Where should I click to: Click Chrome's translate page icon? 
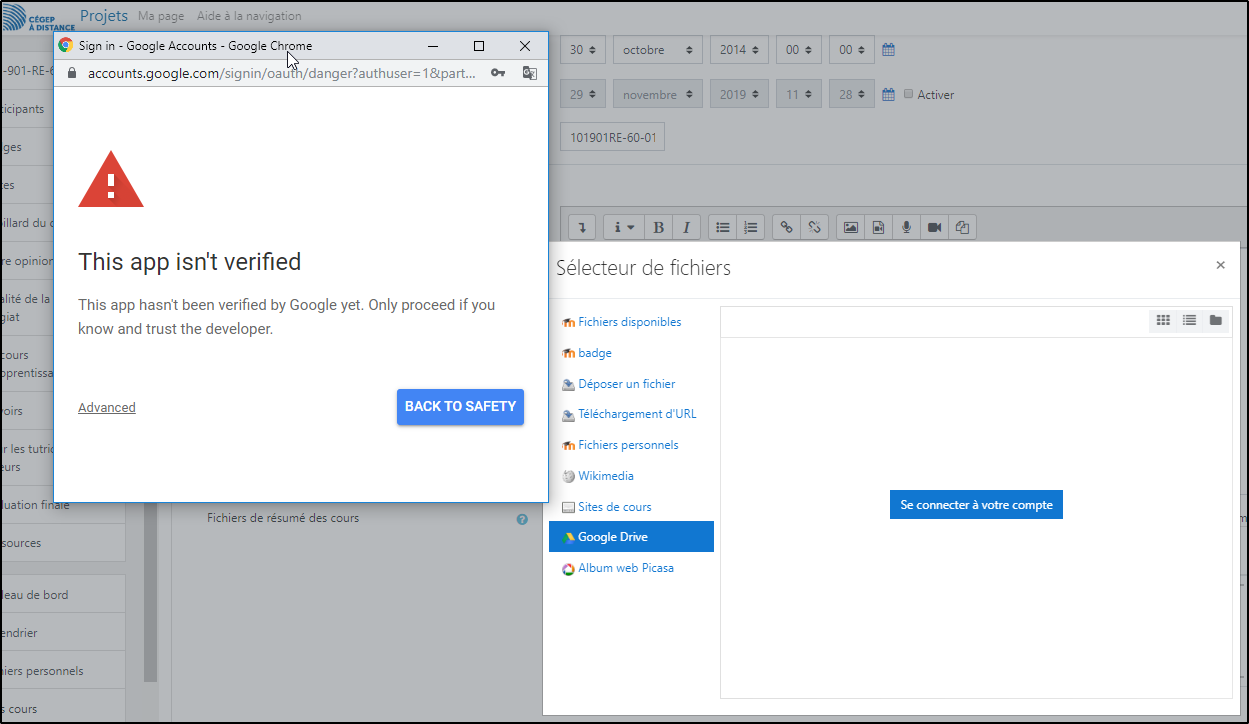pyautogui.click(x=530, y=73)
